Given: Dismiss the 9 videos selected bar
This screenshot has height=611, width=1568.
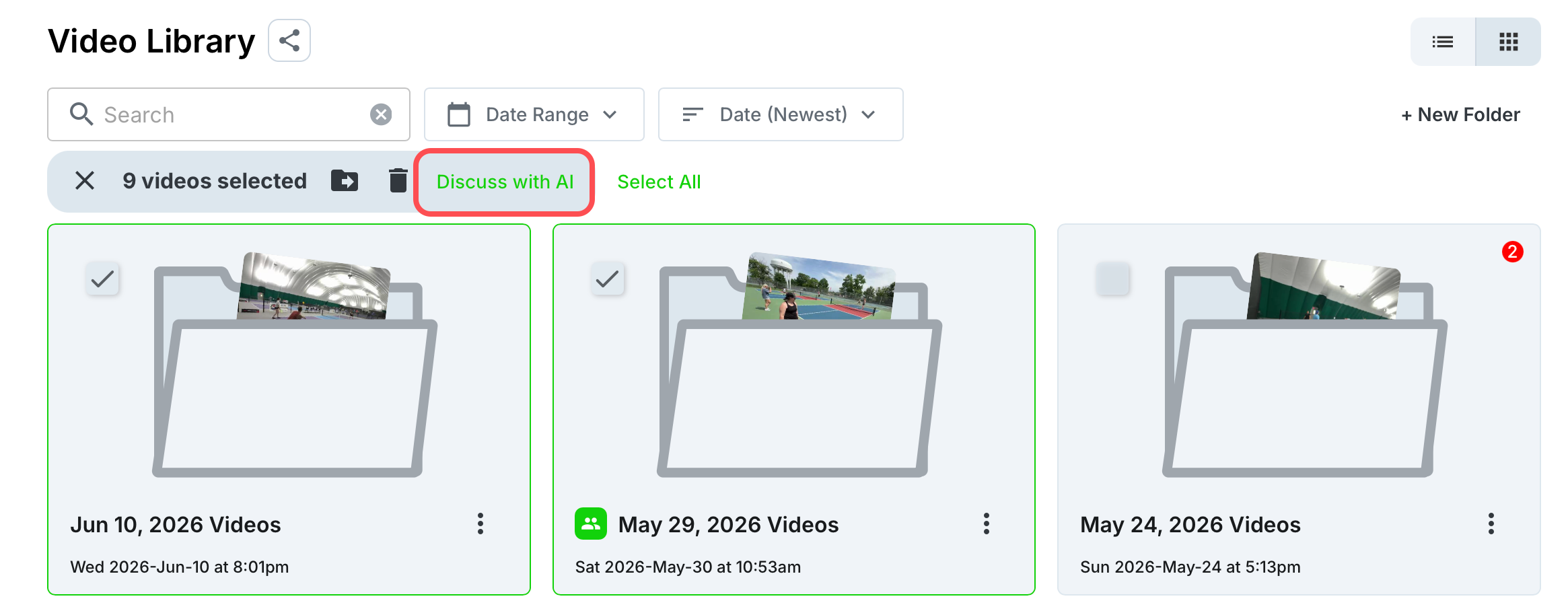Looking at the screenshot, I should point(85,180).
